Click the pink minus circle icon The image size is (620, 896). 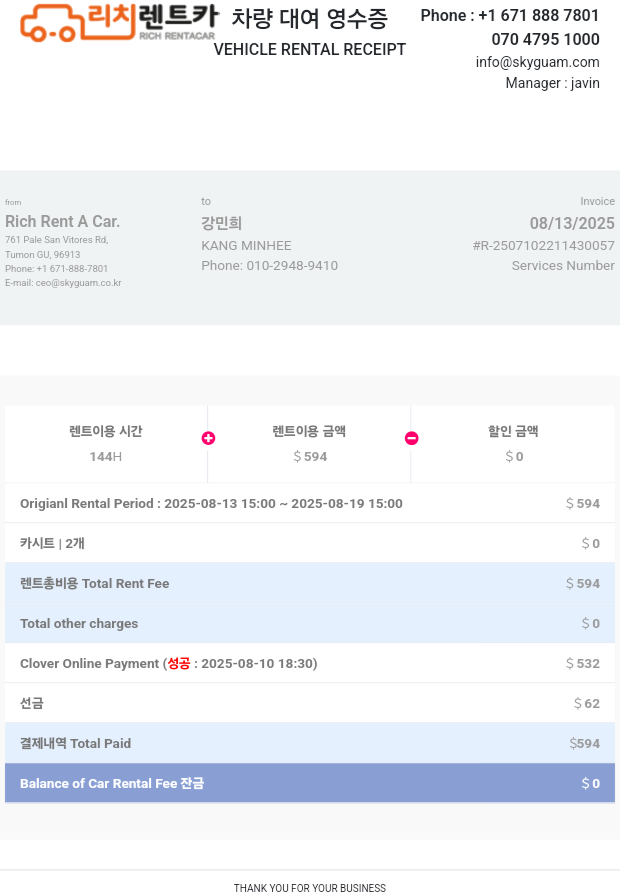[x=411, y=438]
